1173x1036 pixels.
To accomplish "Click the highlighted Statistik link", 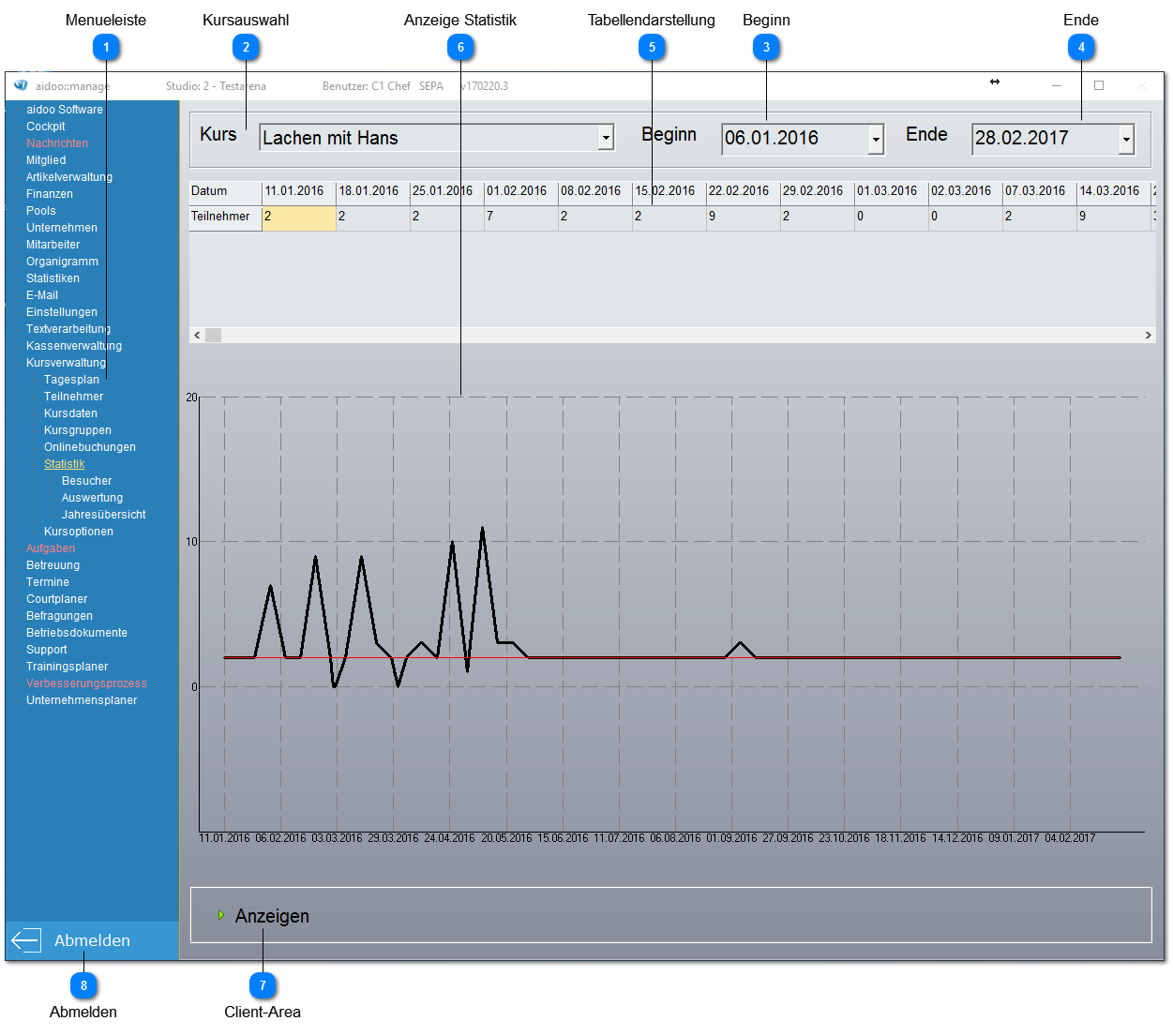I will click(x=64, y=464).
